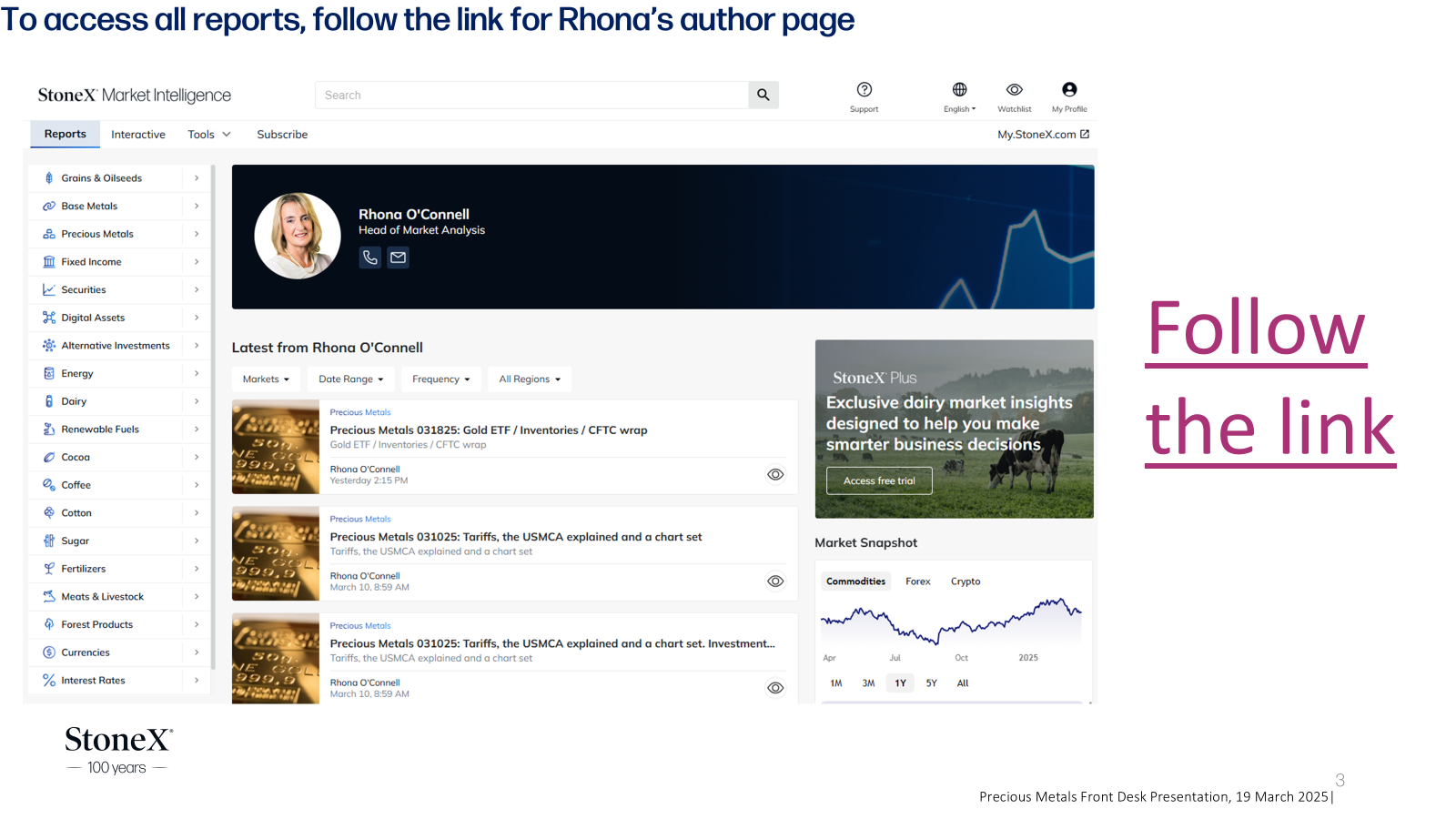Click the Currencies icon
The image size is (1456, 819).
[x=49, y=652]
